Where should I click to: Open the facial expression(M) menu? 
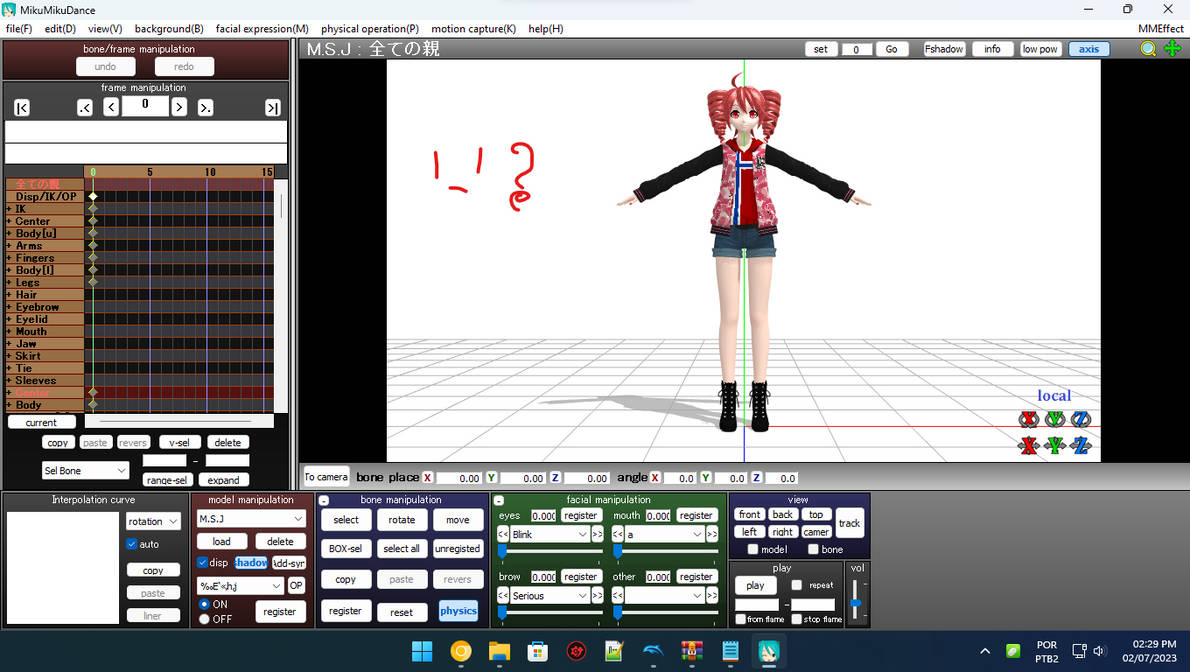coord(262,29)
